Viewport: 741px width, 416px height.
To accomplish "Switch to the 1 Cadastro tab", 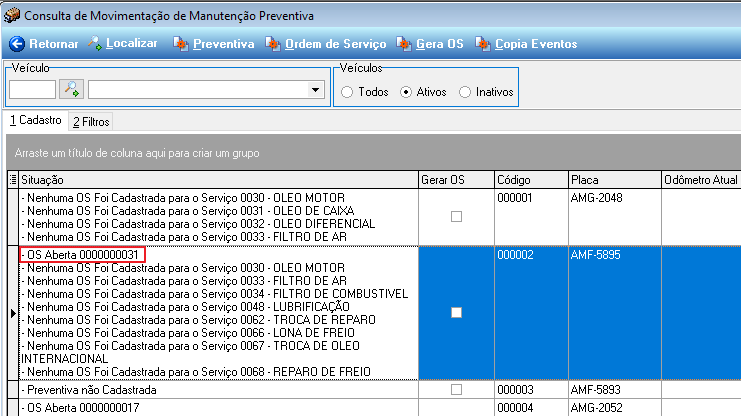I will (x=36, y=121).
